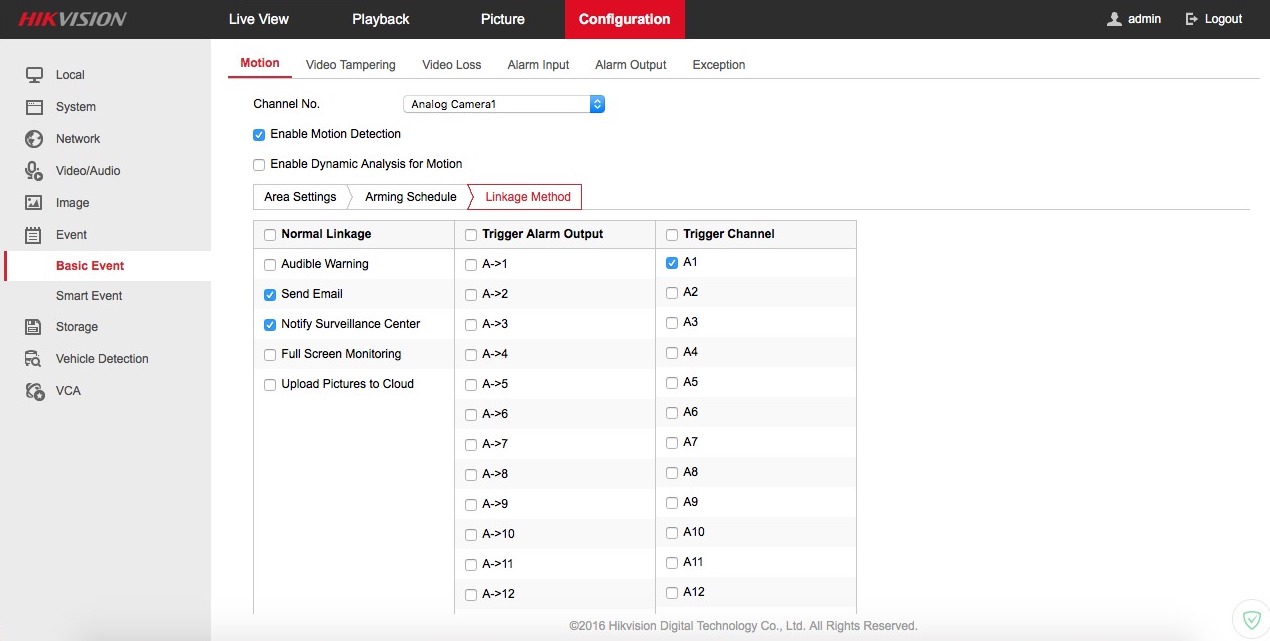
Task: Switch to the Video Tampering tab
Action: pos(350,65)
